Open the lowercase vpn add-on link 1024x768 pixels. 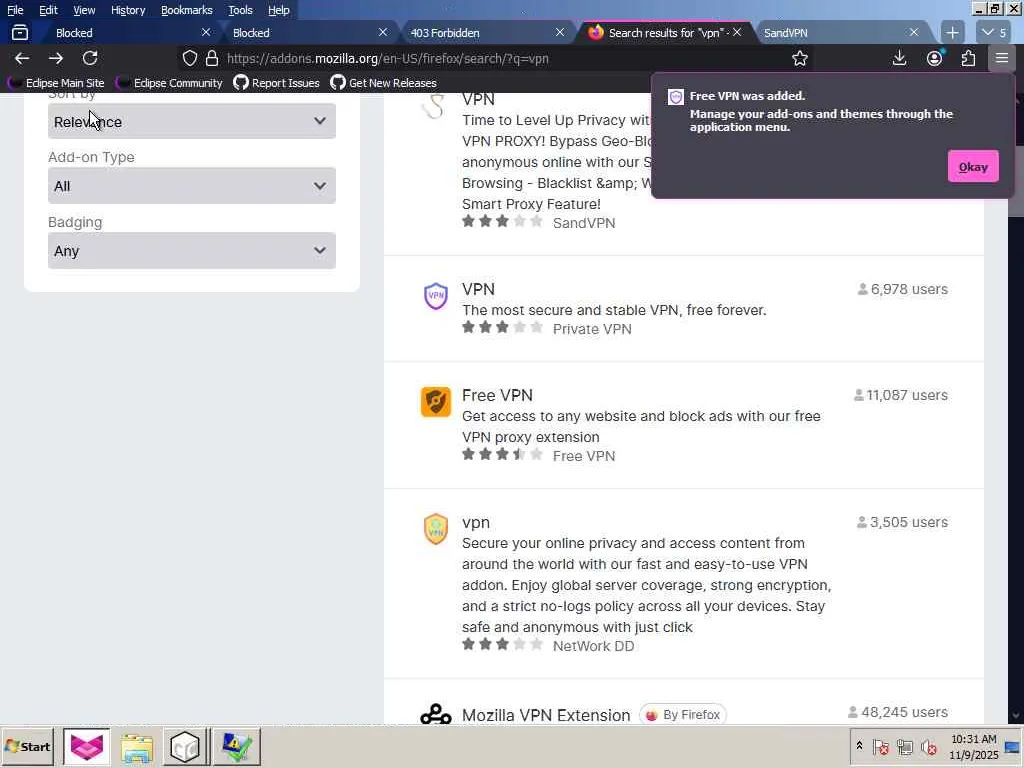click(x=475, y=522)
